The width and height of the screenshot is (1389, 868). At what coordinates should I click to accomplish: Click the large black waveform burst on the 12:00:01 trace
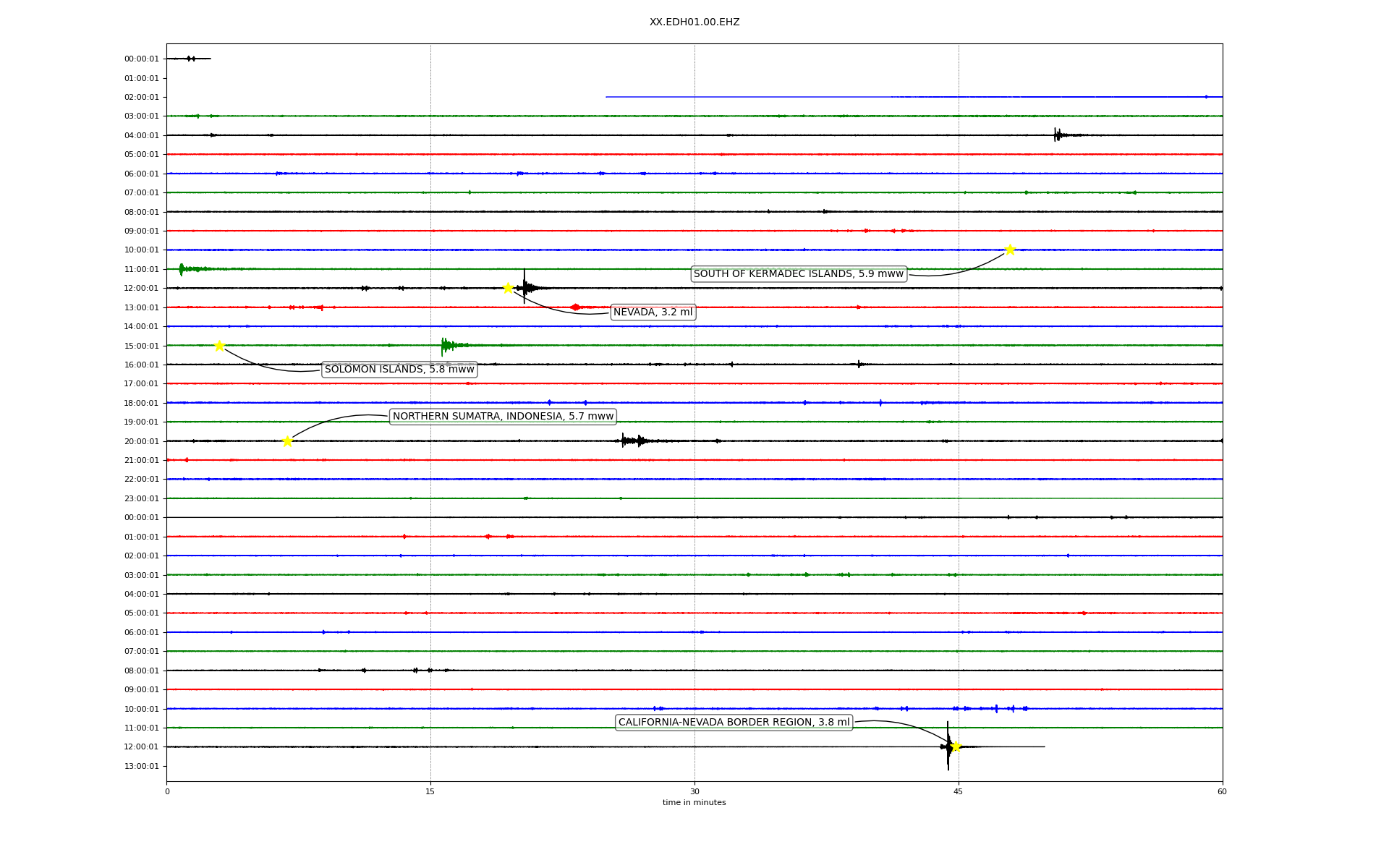point(526,288)
